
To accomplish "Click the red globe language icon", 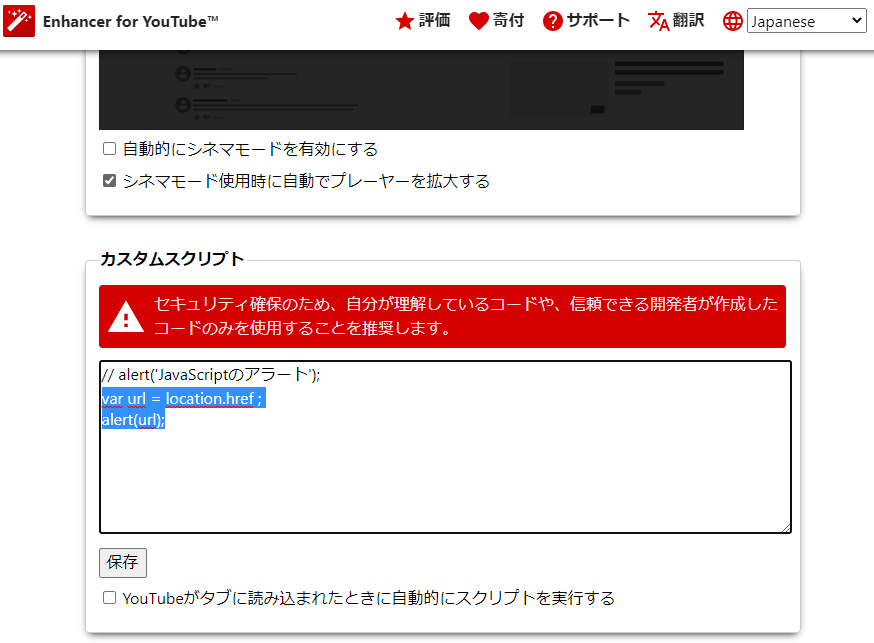I will [732, 21].
